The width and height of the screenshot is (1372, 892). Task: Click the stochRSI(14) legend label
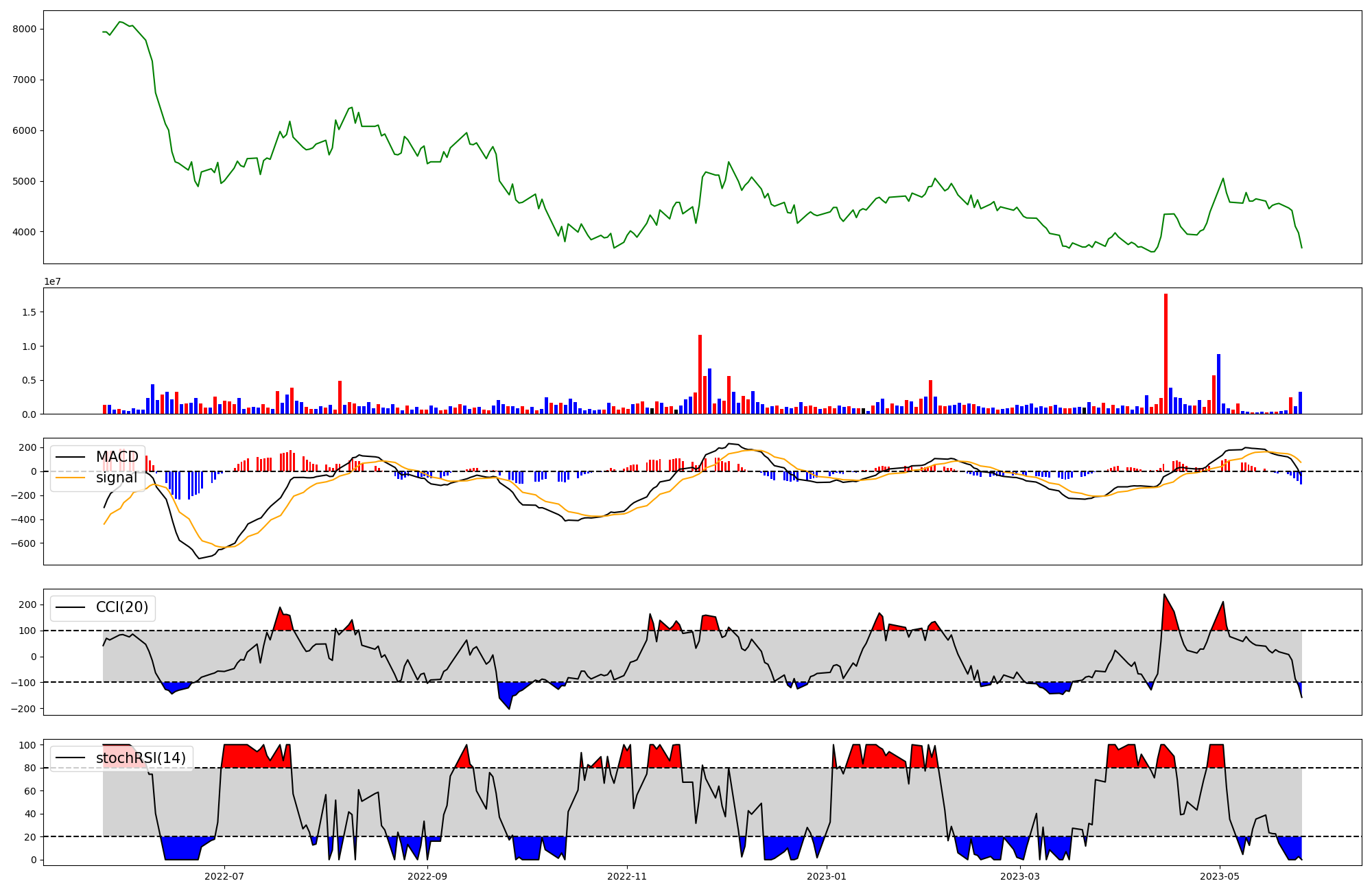[141, 758]
